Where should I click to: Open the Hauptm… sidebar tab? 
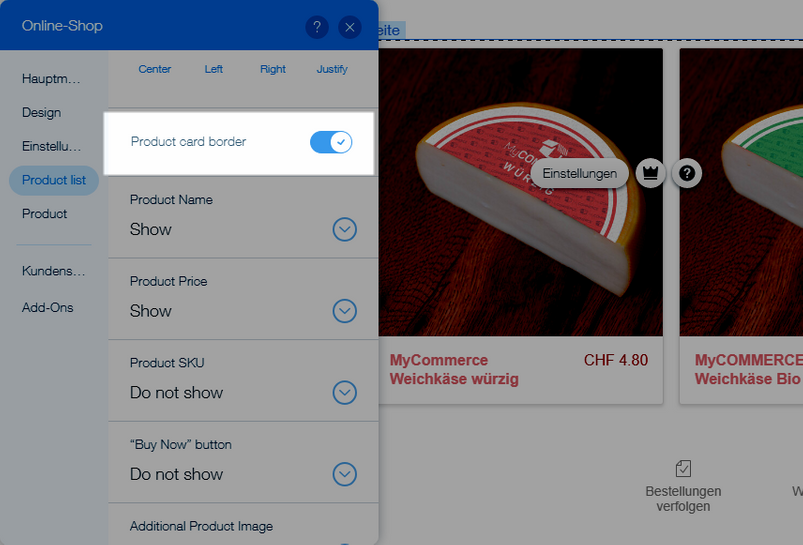pos(51,79)
